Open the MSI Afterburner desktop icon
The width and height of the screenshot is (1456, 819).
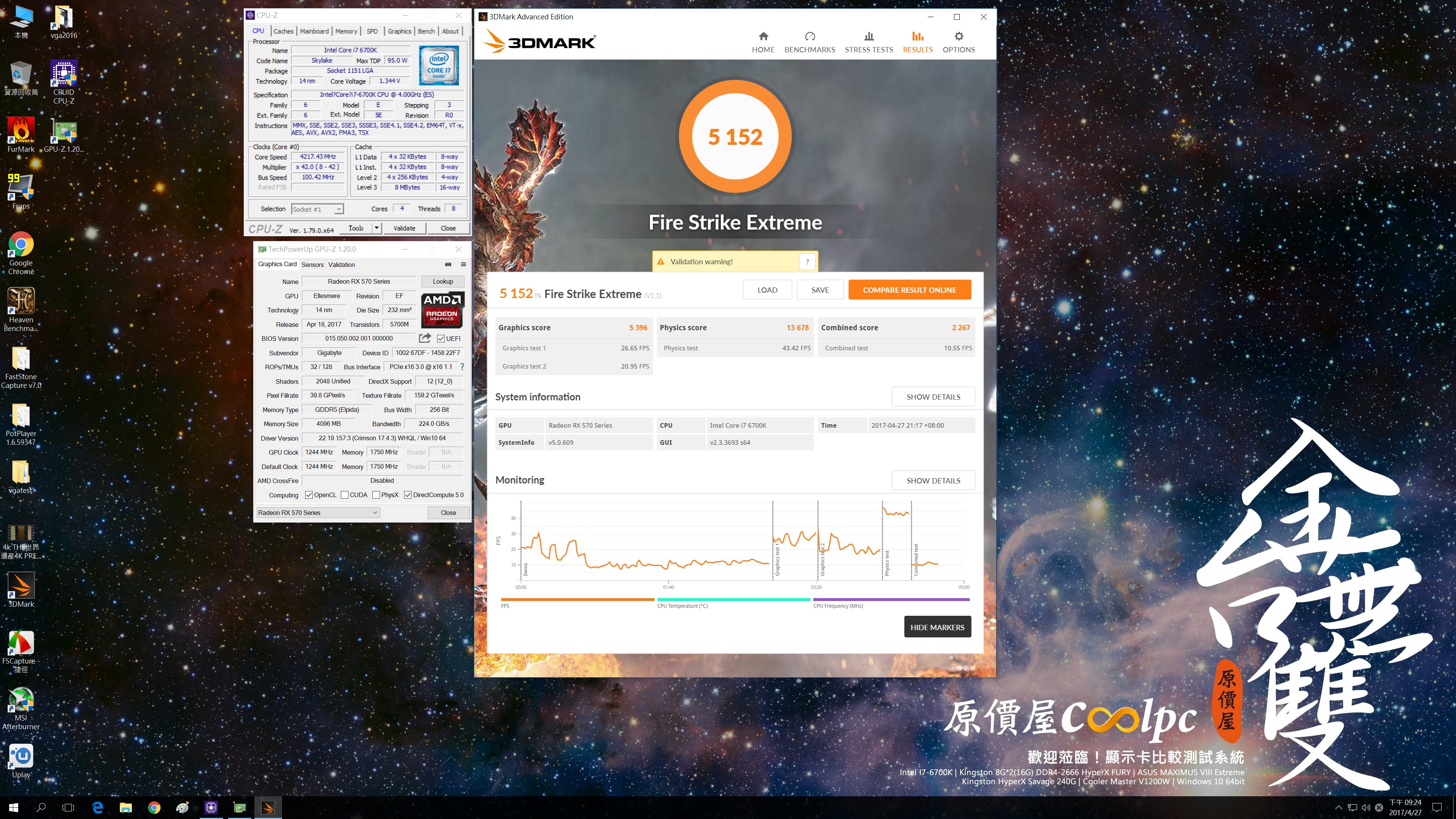coord(21,708)
